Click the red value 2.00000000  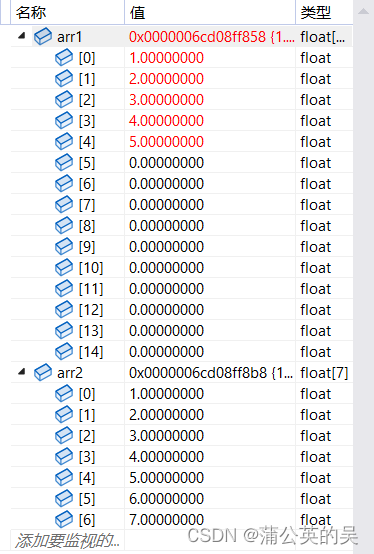[x=166, y=78]
